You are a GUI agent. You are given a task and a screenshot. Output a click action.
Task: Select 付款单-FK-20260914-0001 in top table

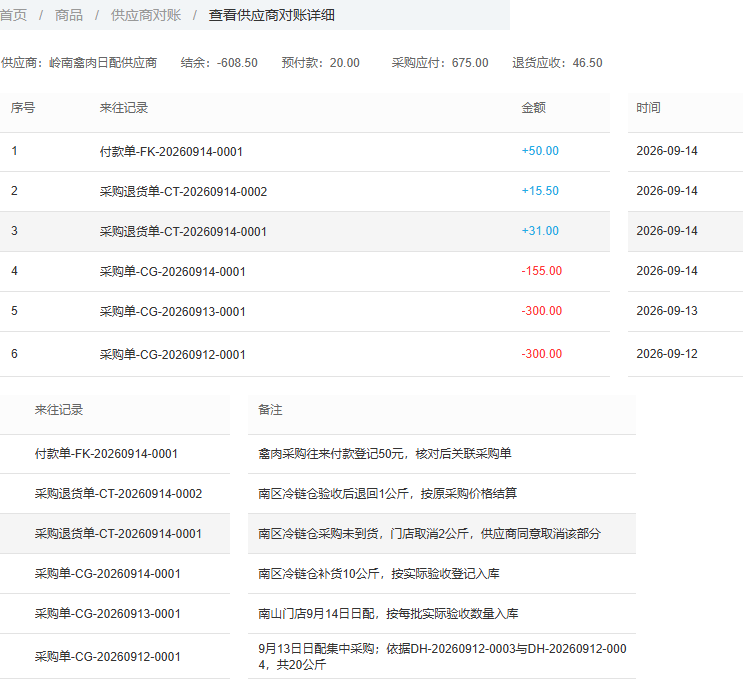coord(171,152)
